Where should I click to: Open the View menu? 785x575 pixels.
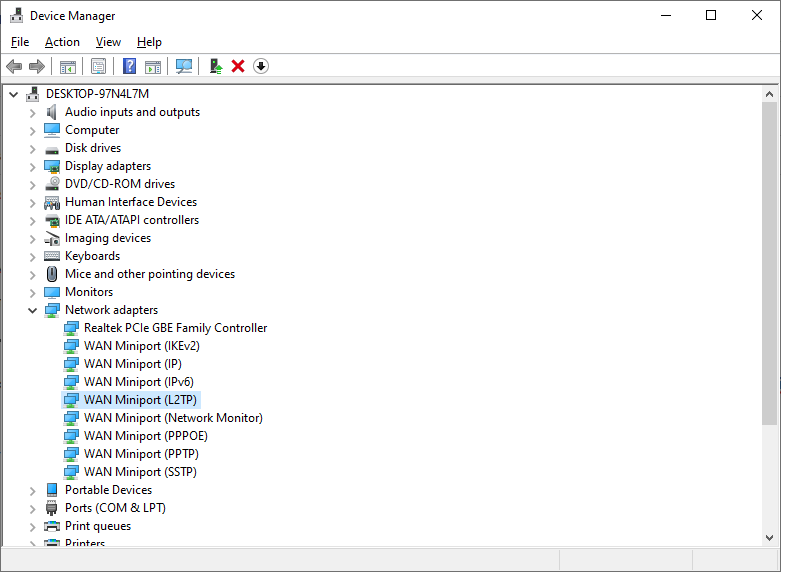point(108,42)
